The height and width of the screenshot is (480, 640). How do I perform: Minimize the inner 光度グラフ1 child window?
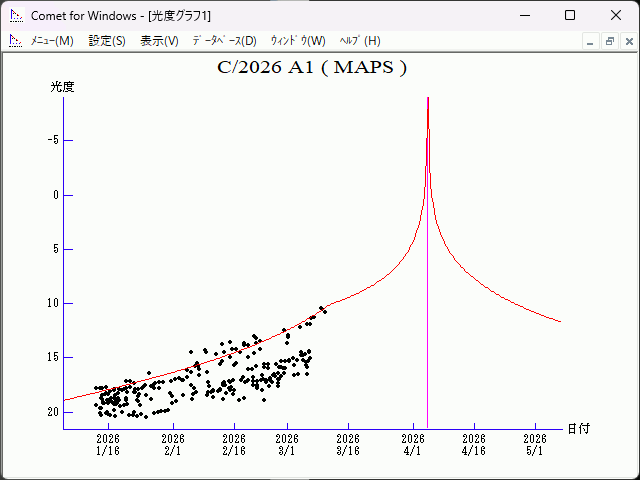click(x=591, y=41)
